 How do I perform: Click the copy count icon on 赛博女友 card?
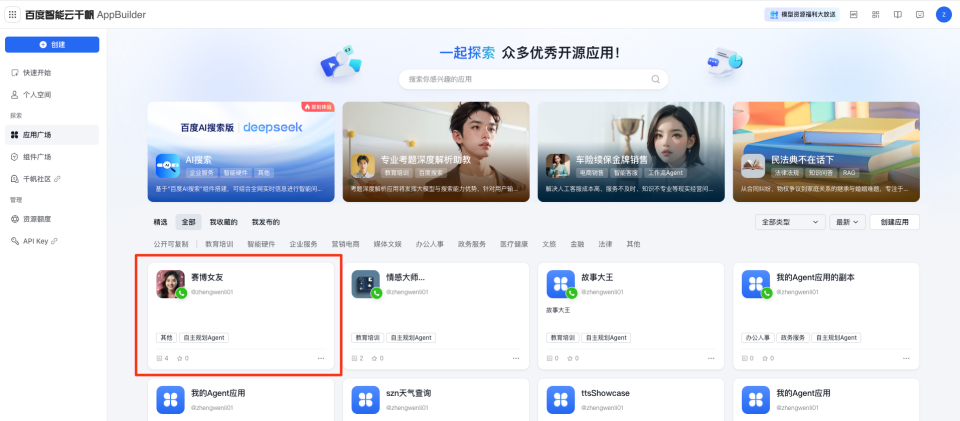click(160, 359)
